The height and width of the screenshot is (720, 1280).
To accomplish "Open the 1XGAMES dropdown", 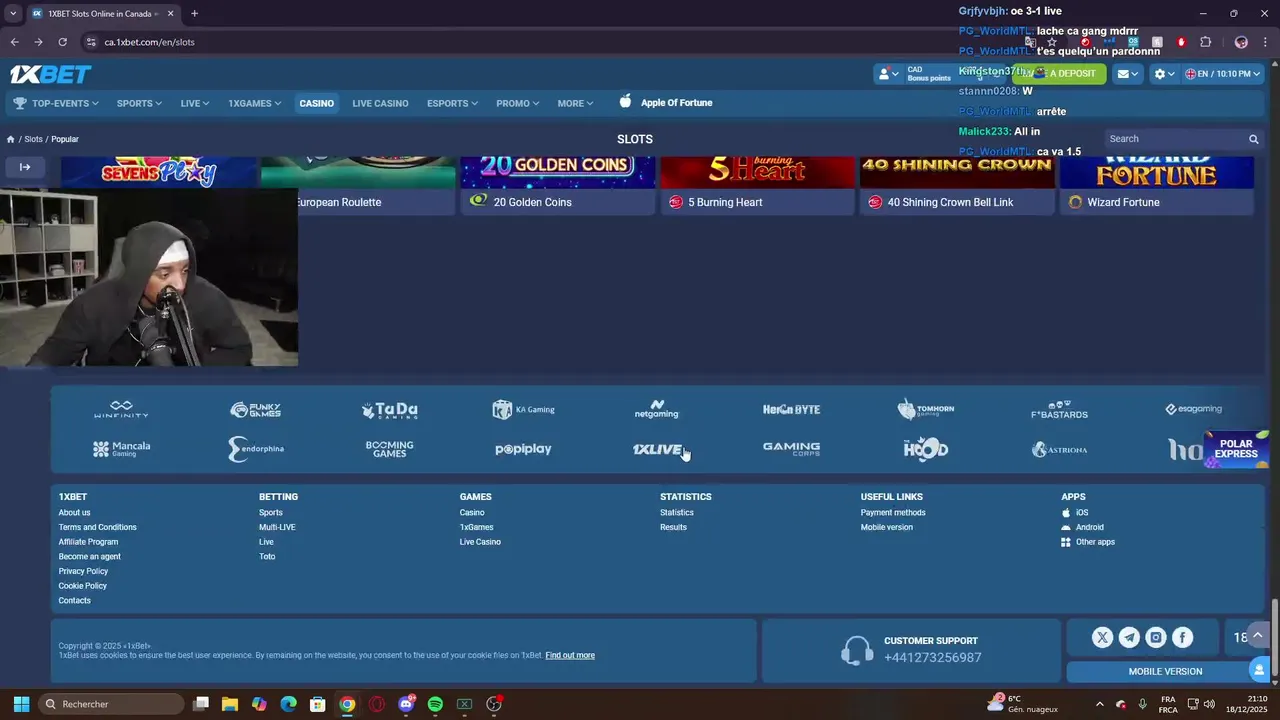I will [x=254, y=103].
